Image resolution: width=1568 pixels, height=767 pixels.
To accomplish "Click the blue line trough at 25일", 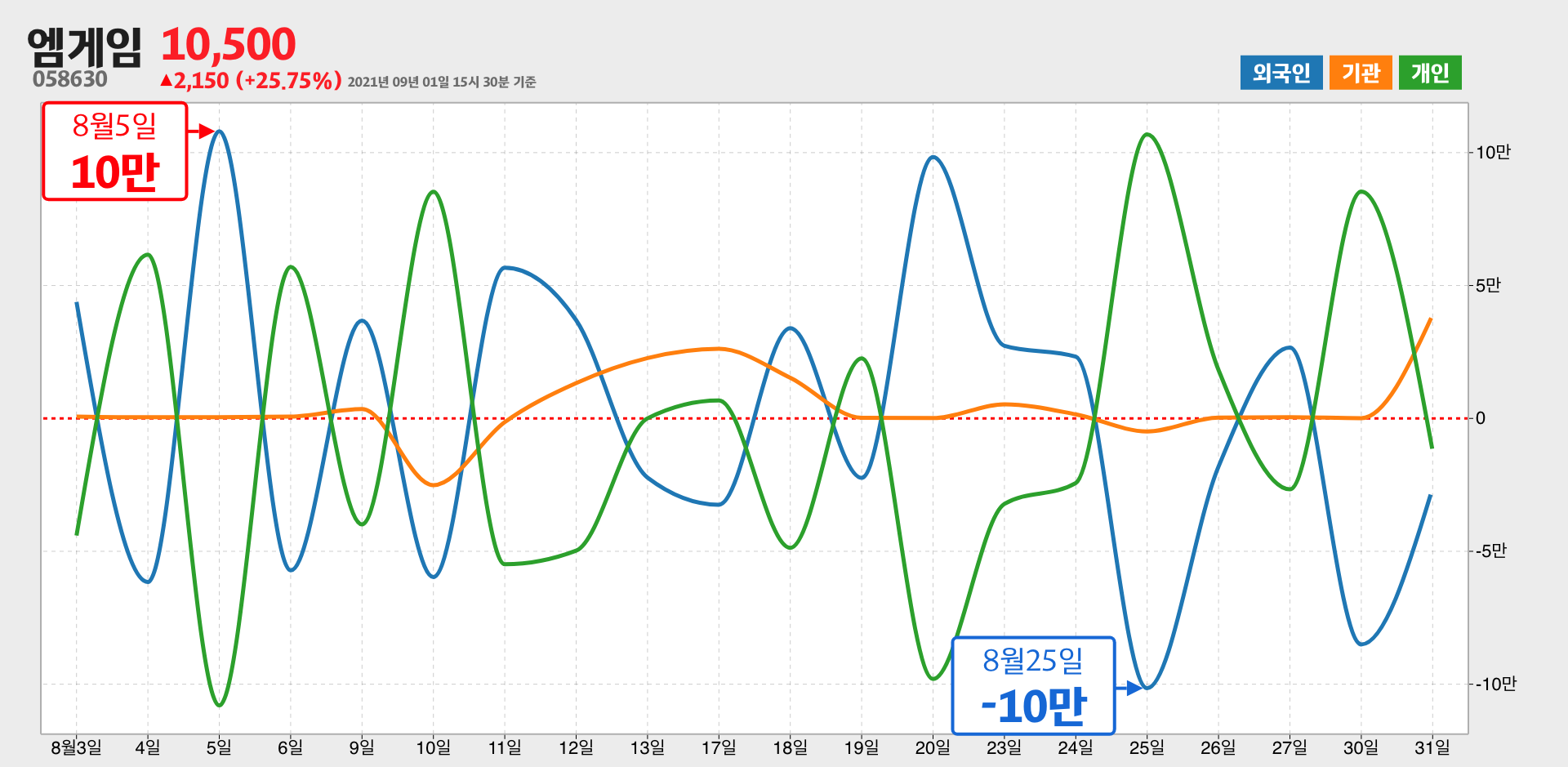I will coord(1147,688).
